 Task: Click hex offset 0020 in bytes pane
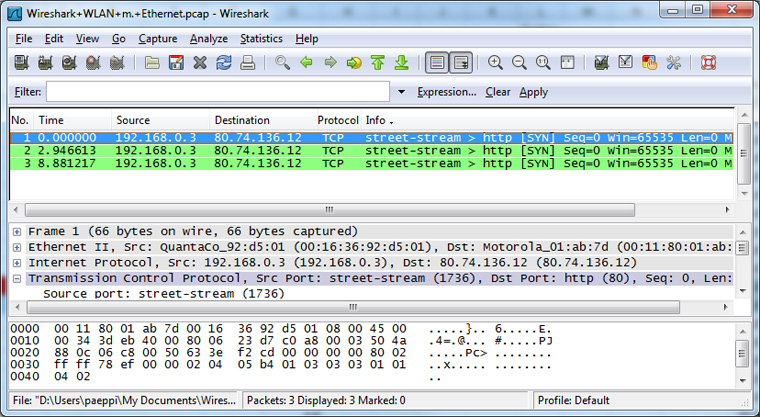(25, 353)
